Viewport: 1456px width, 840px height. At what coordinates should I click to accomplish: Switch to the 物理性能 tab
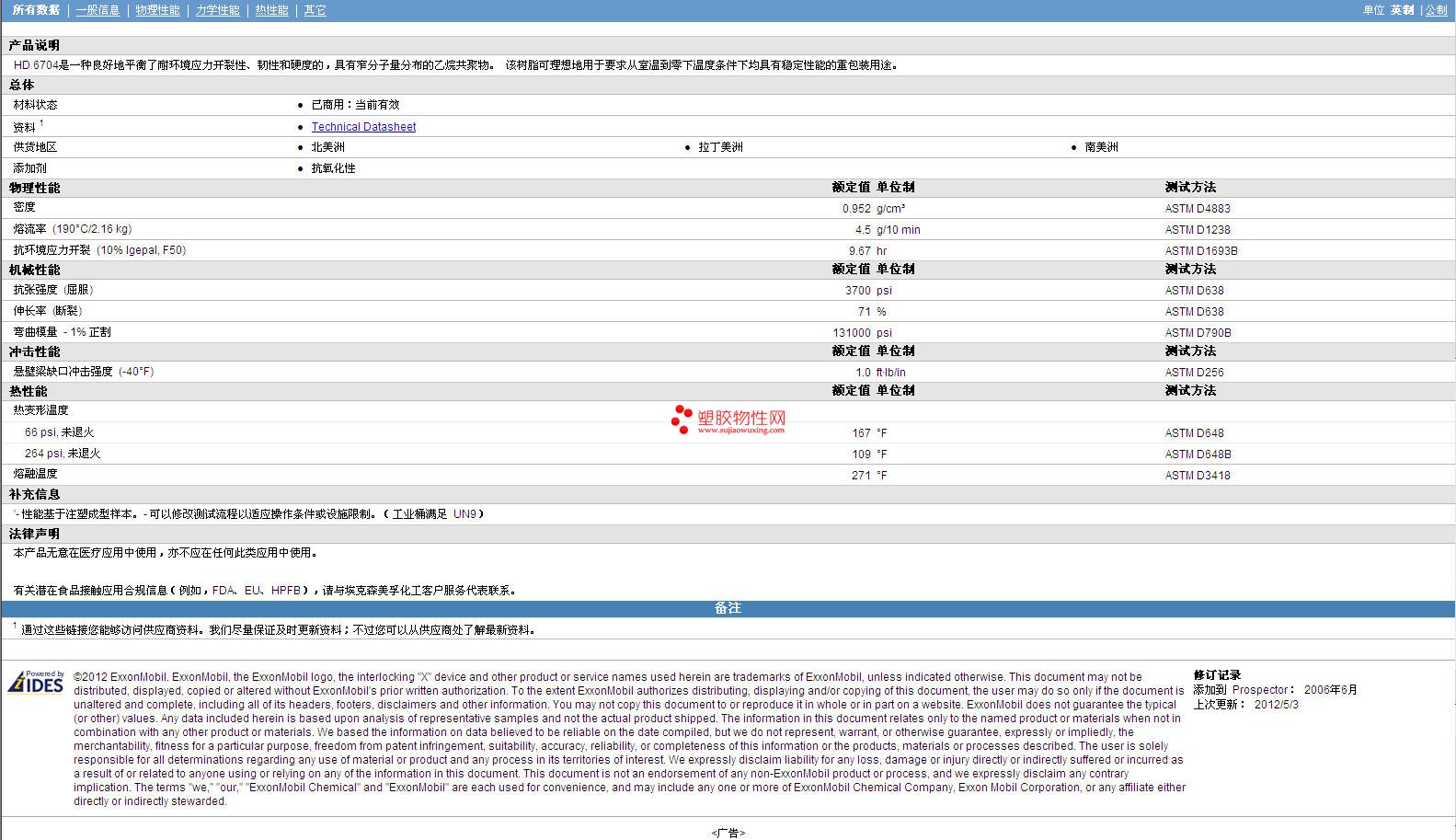157,10
